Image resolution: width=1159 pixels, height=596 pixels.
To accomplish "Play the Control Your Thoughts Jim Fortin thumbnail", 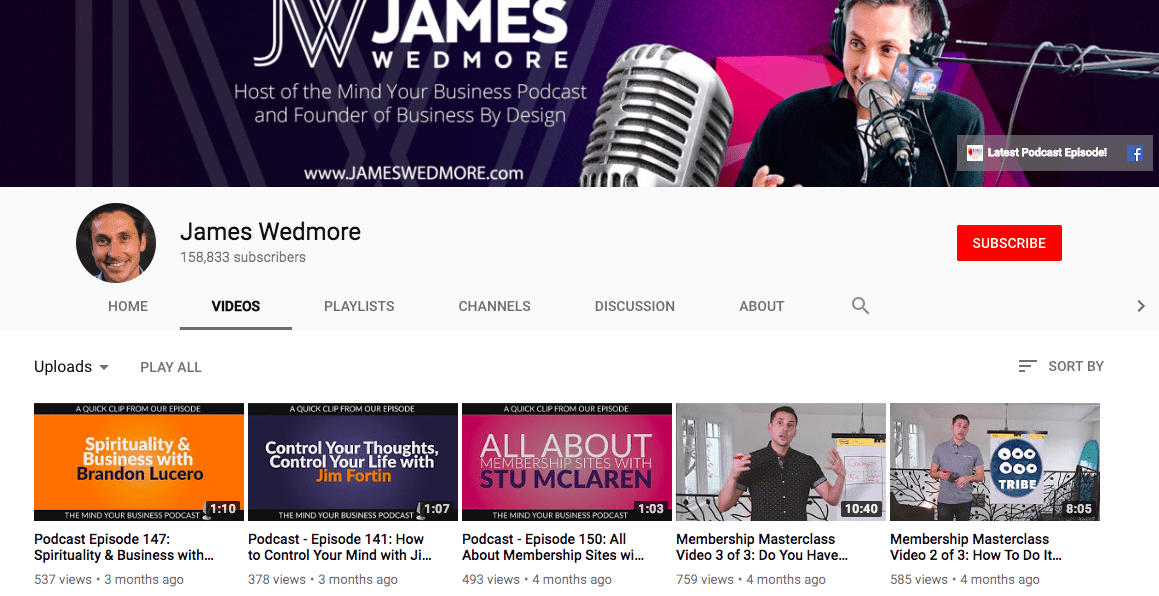I will [353, 462].
